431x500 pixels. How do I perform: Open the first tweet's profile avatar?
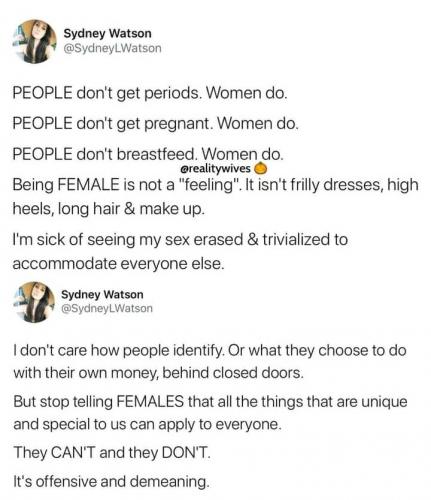tap(34, 41)
